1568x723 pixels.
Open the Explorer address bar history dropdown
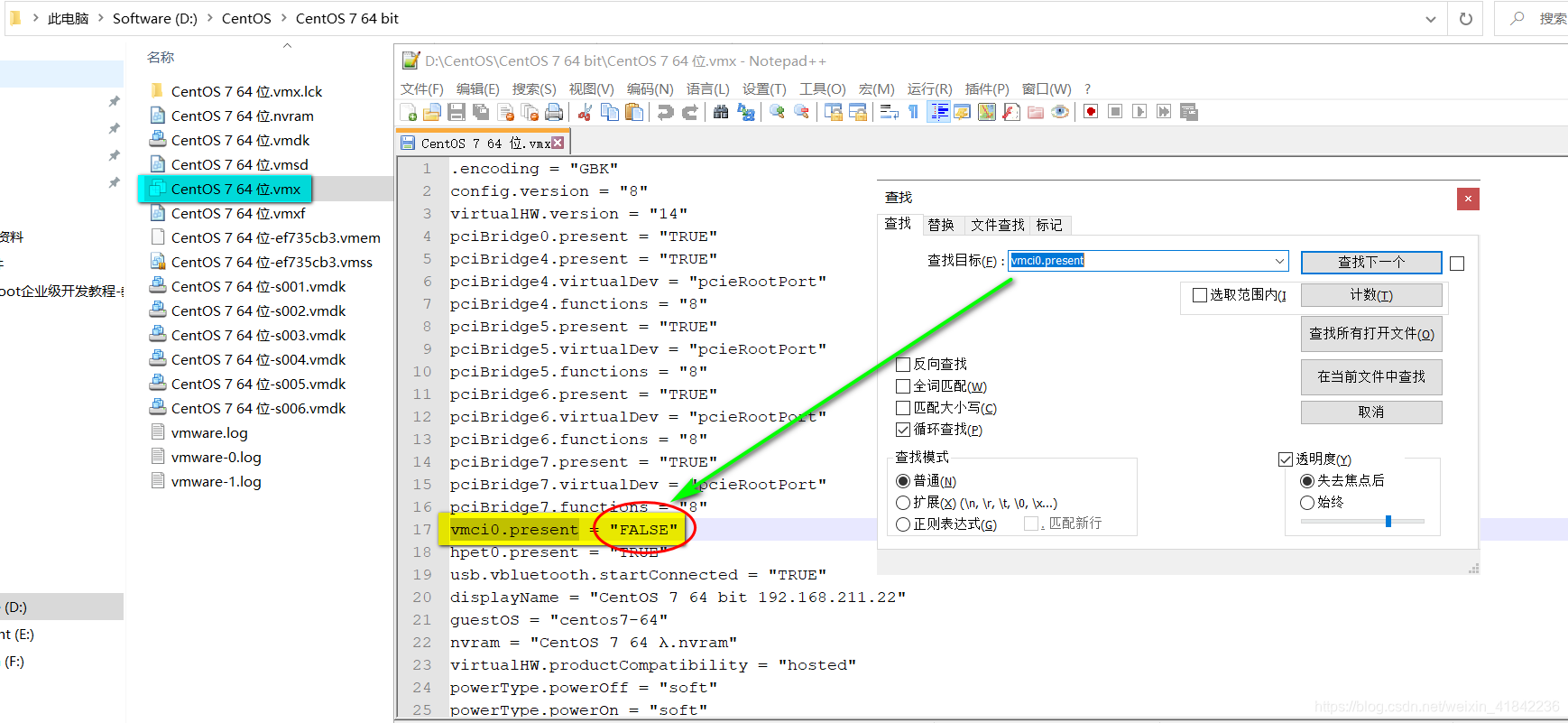[x=1431, y=19]
